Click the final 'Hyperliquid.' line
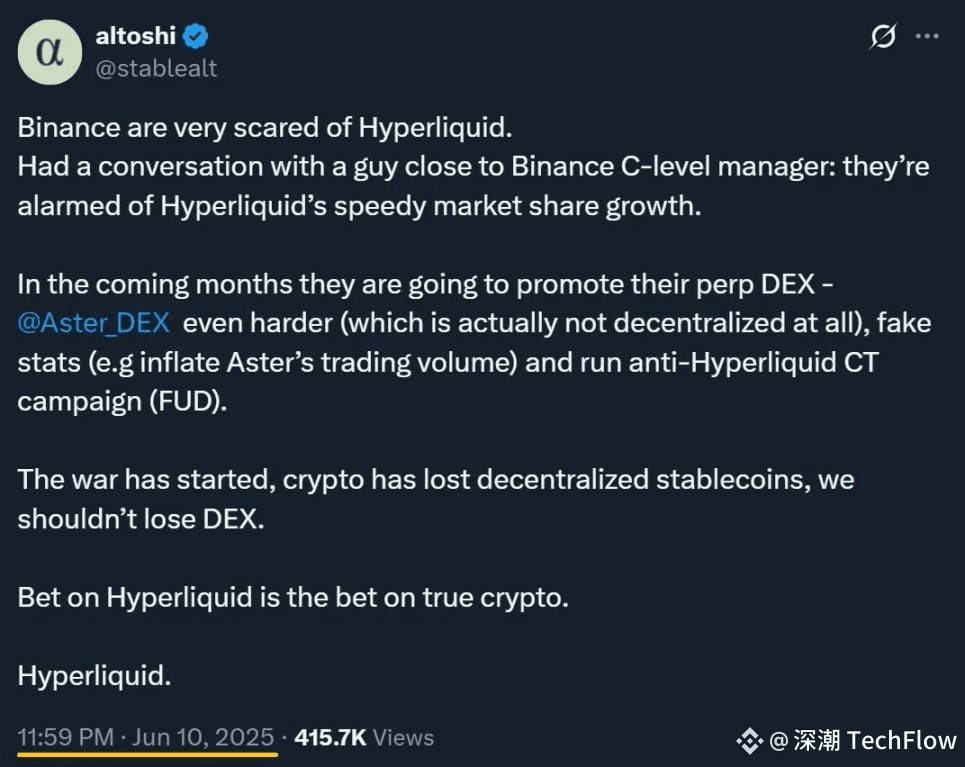Viewport: 965px width, 767px height. [94, 676]
